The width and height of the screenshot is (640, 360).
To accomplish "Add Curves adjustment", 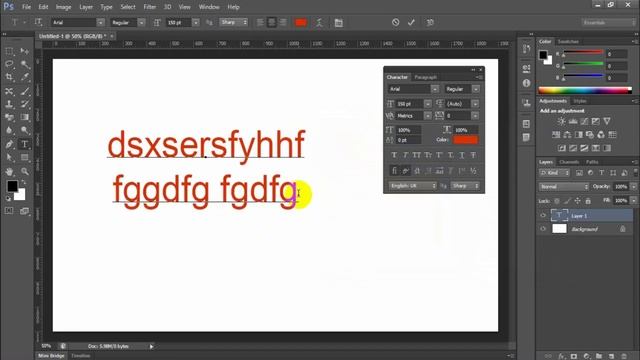I will (584, 121).
